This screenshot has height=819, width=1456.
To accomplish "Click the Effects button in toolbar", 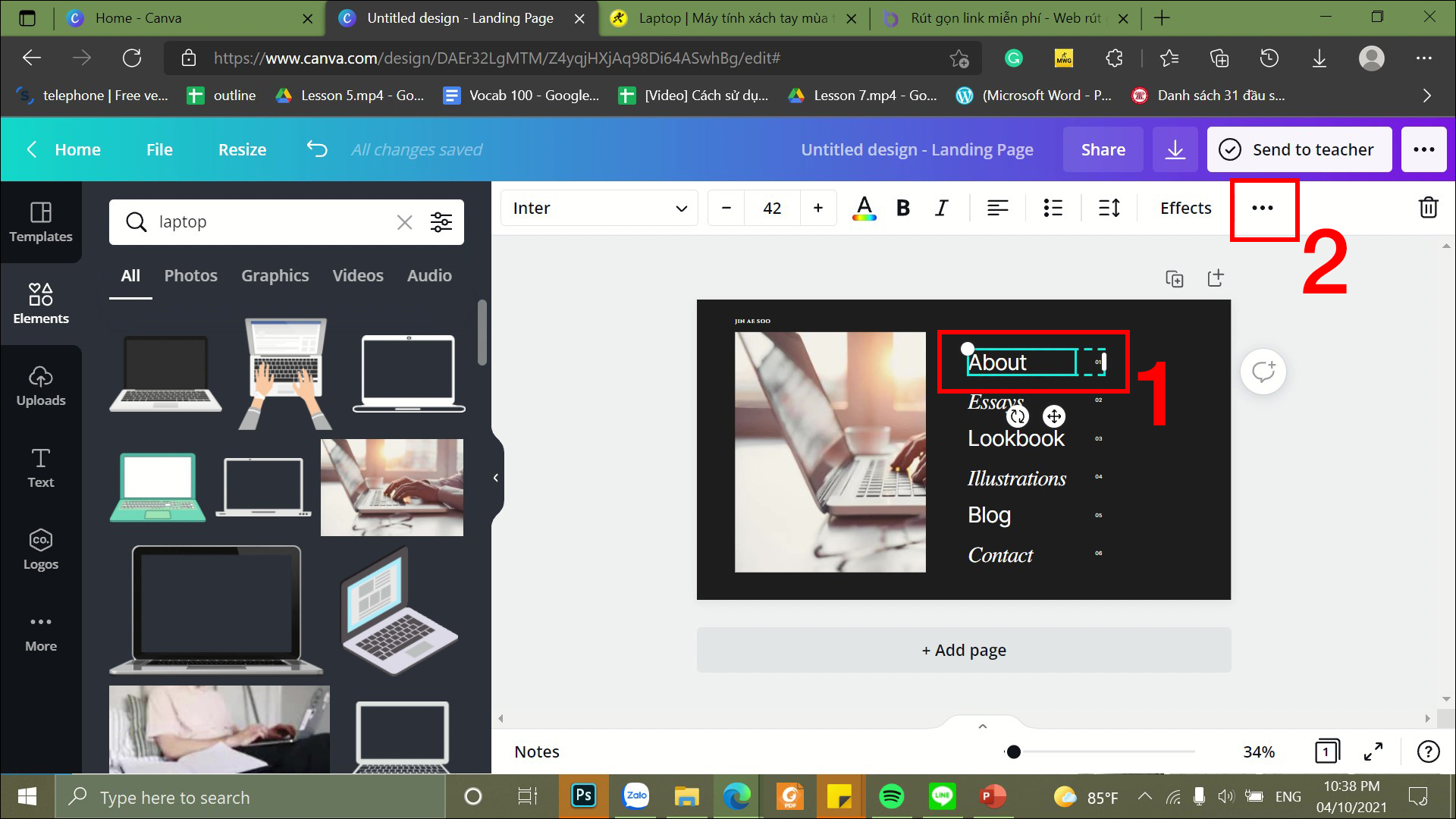I will 1186,208.
